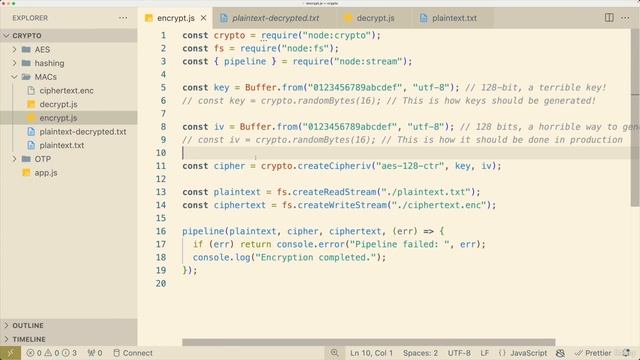Click the horizontal scrollbar of the editor
Viewport: 640px width, 360px height.
pos(369,342)
